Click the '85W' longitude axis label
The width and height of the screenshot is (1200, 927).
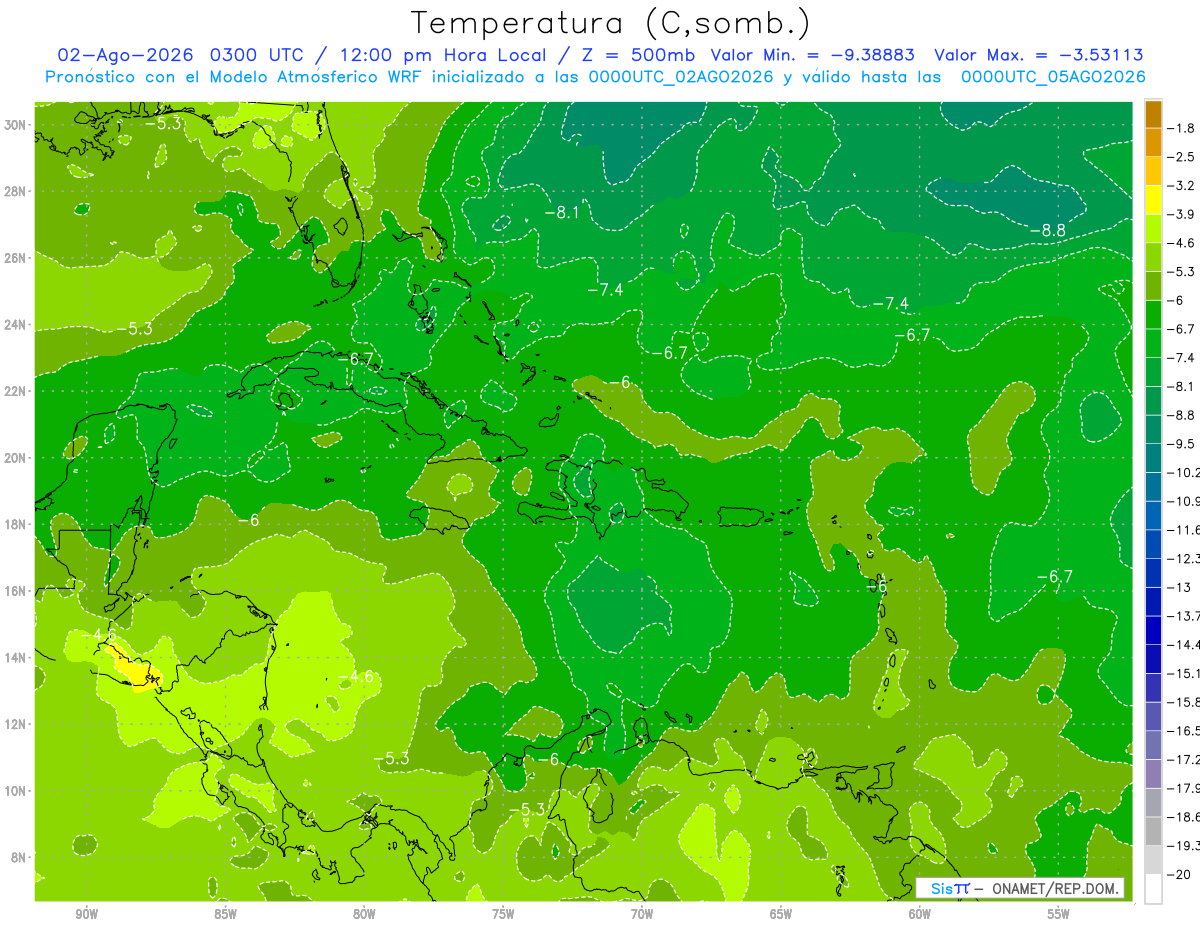tap(225, 914)
